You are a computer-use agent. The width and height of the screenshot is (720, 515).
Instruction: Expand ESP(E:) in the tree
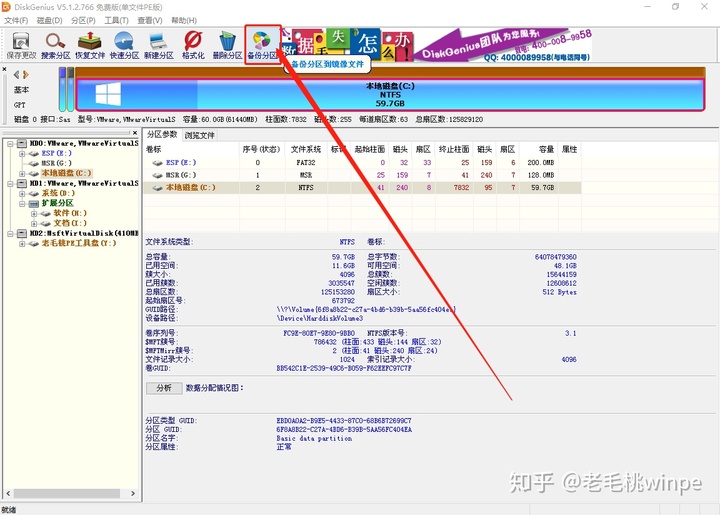[x=22, y=154]
